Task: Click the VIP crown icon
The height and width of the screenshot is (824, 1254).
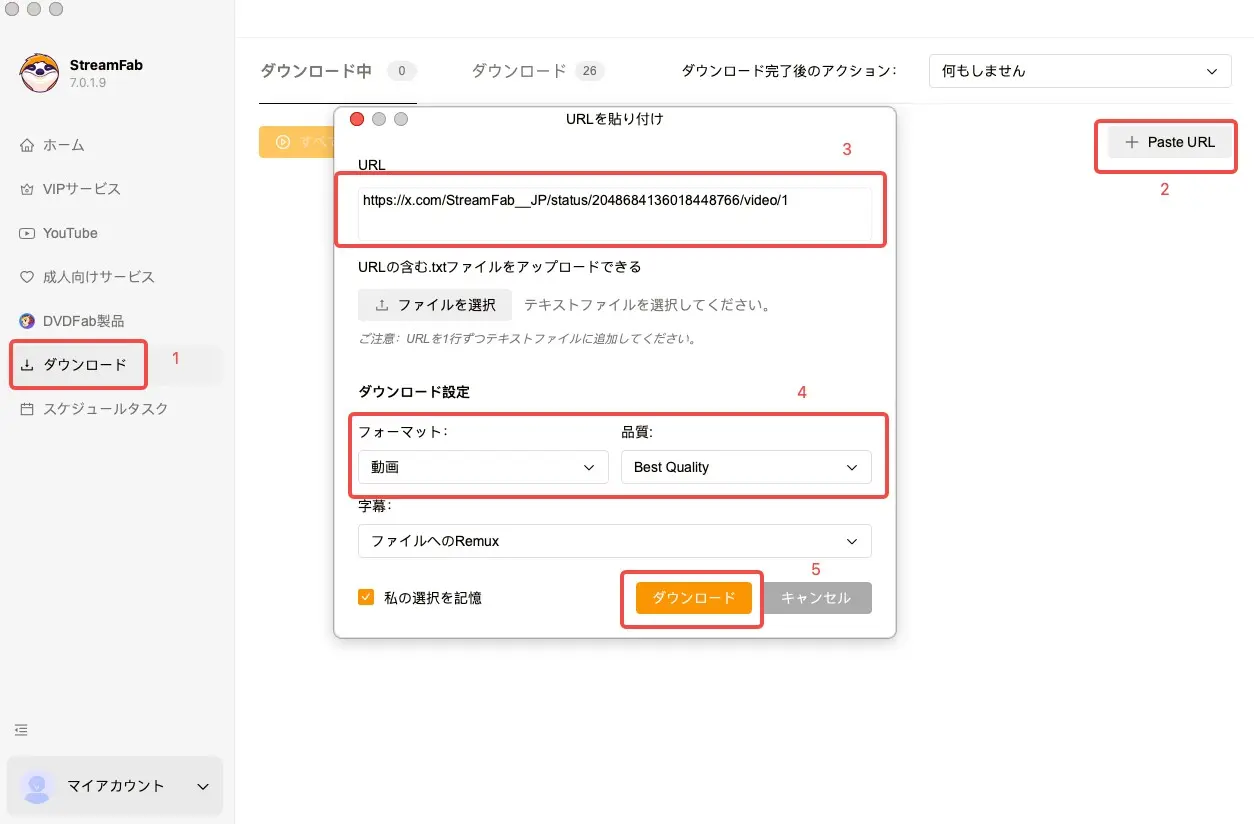Action: 27,189
